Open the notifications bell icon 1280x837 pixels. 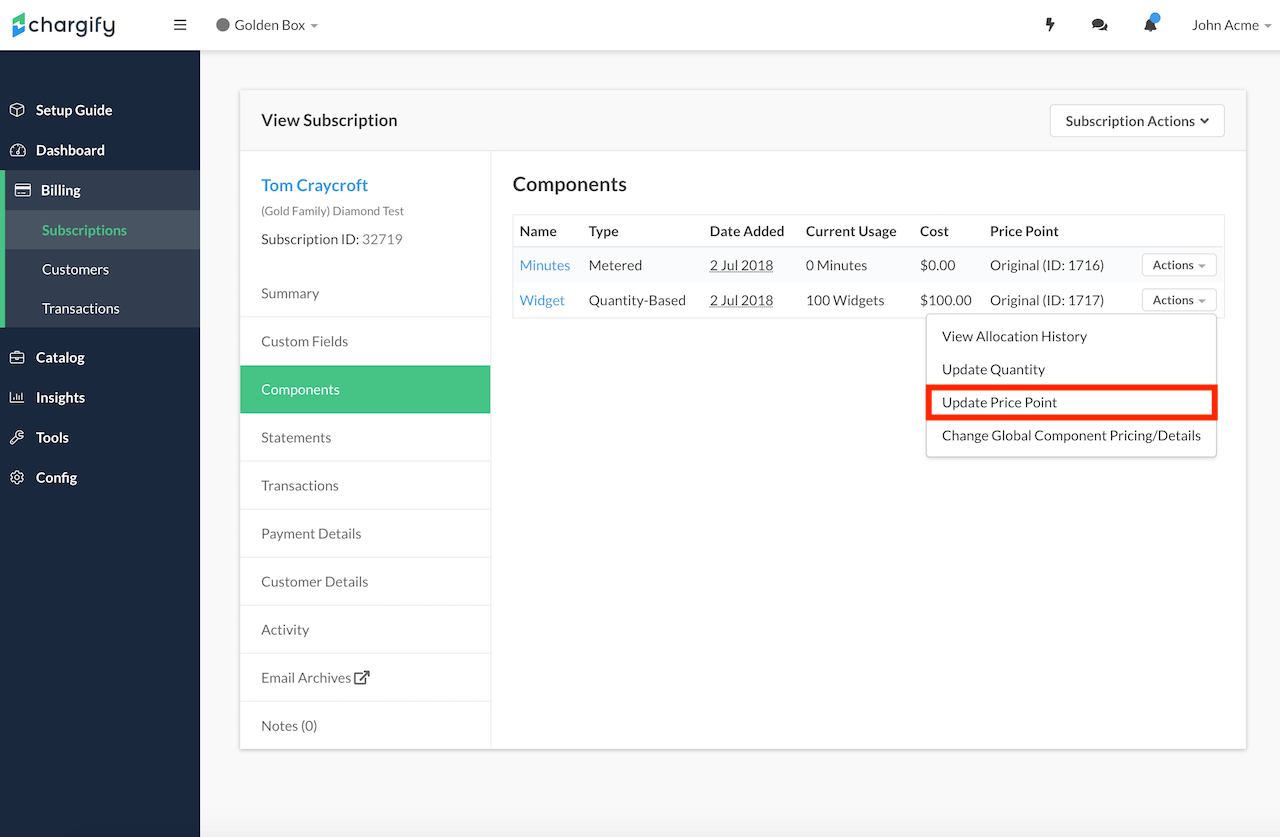click(1150, 25)
